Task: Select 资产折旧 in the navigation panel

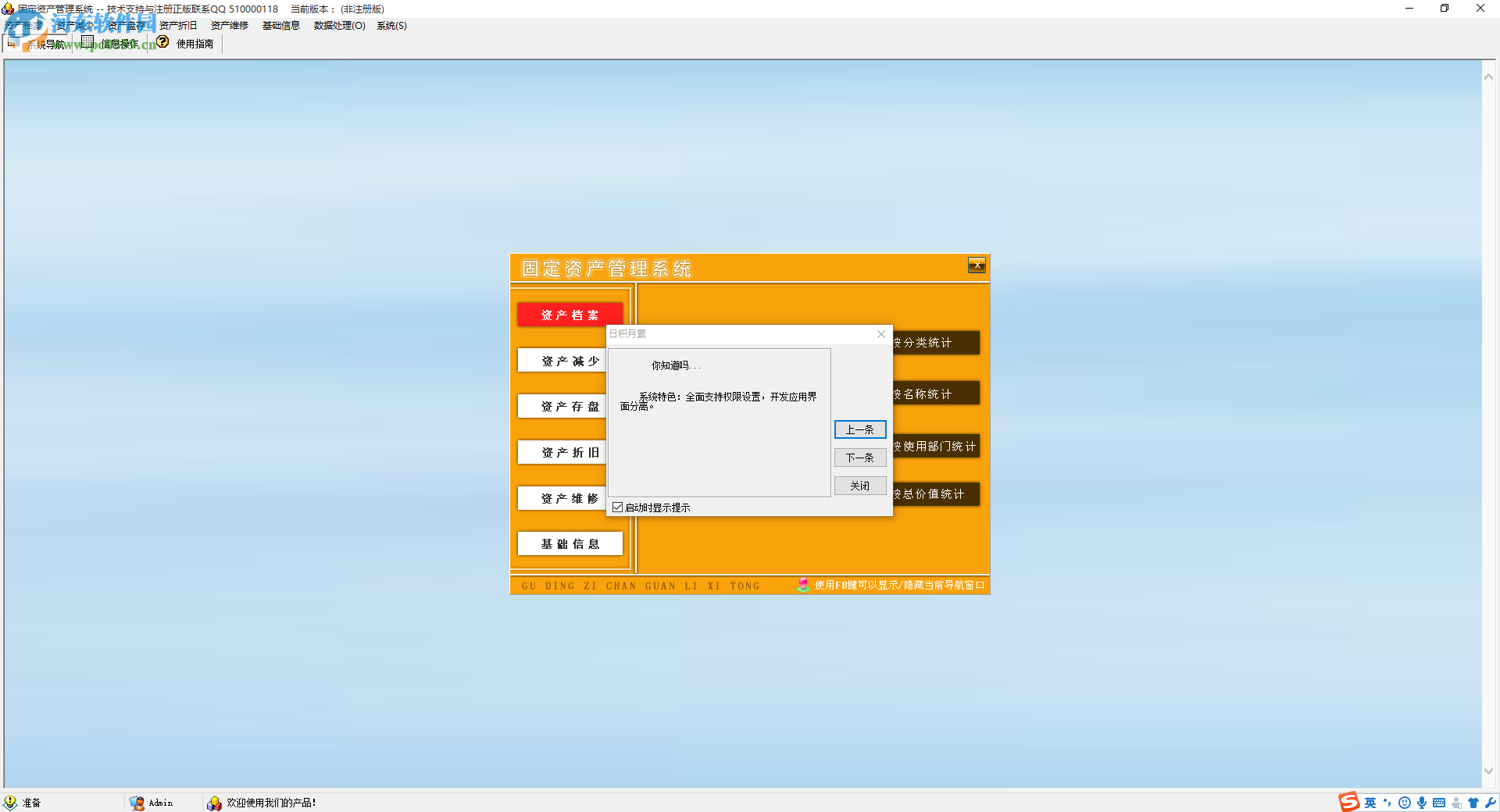Action: [x=562, y=452]
